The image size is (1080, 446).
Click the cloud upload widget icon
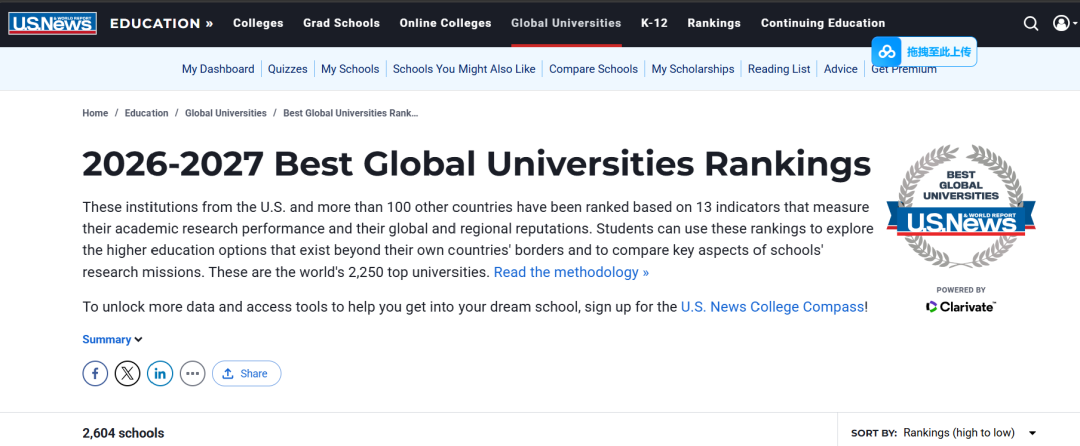[x=887, y=52]
